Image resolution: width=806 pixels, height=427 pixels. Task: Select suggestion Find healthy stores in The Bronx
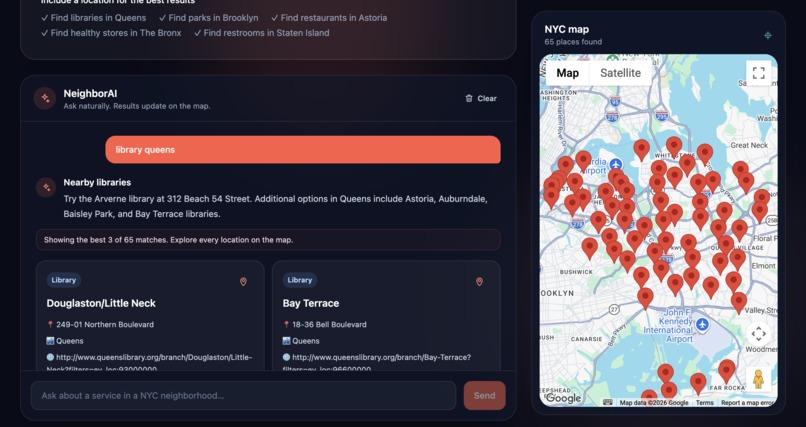tap(111, 33)
